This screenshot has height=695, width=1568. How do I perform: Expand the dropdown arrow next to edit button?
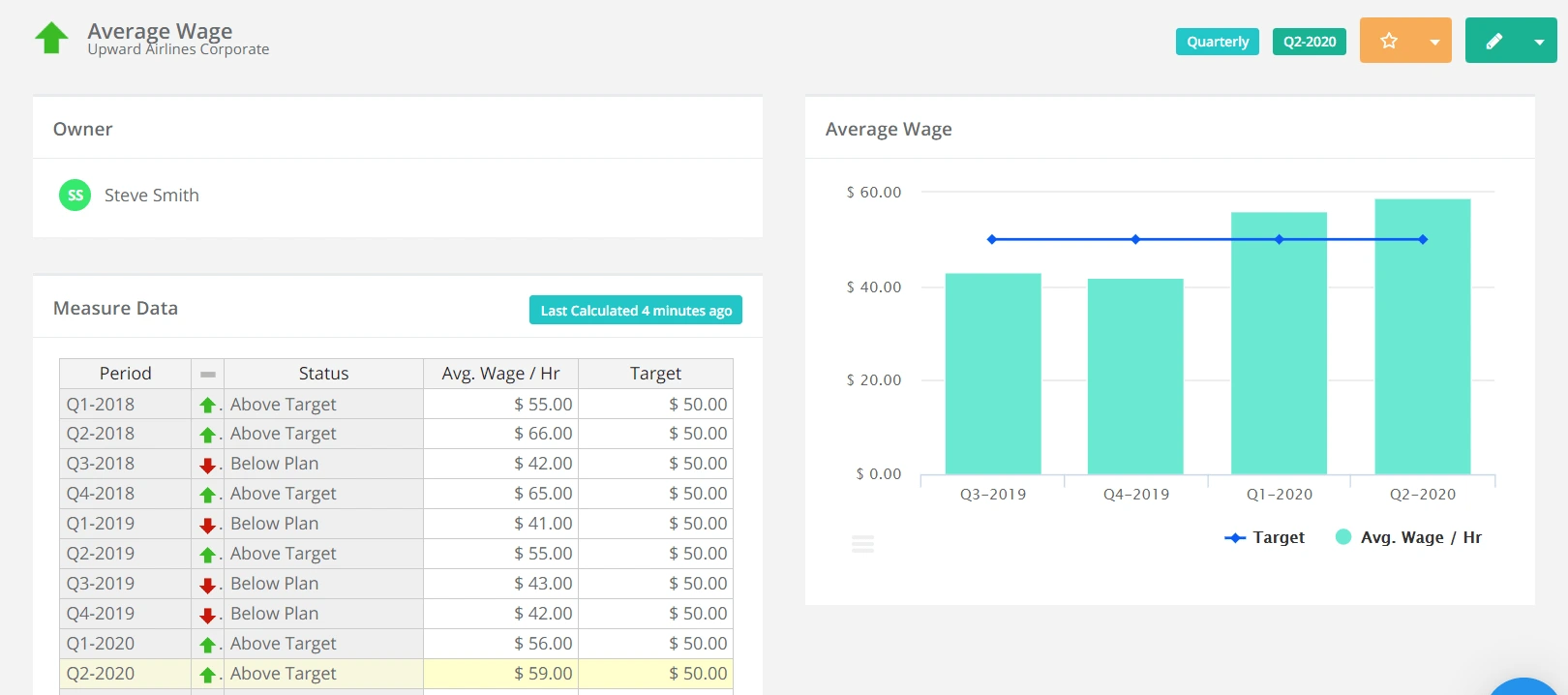[1539, 42]
